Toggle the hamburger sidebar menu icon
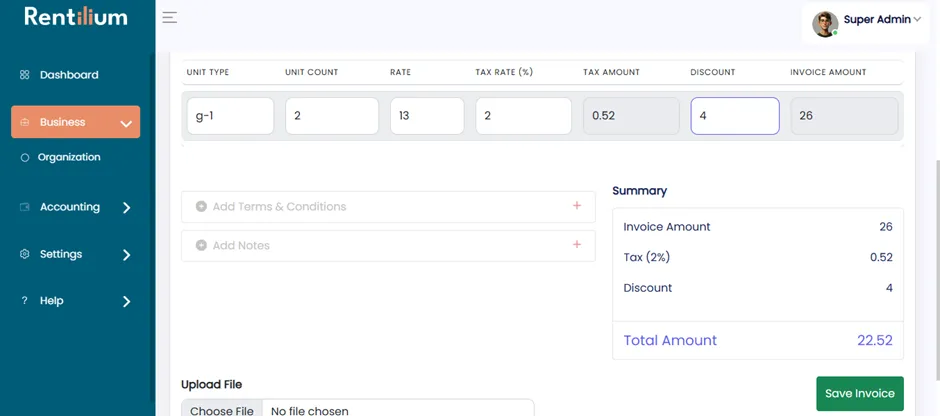 coord(170,17)
